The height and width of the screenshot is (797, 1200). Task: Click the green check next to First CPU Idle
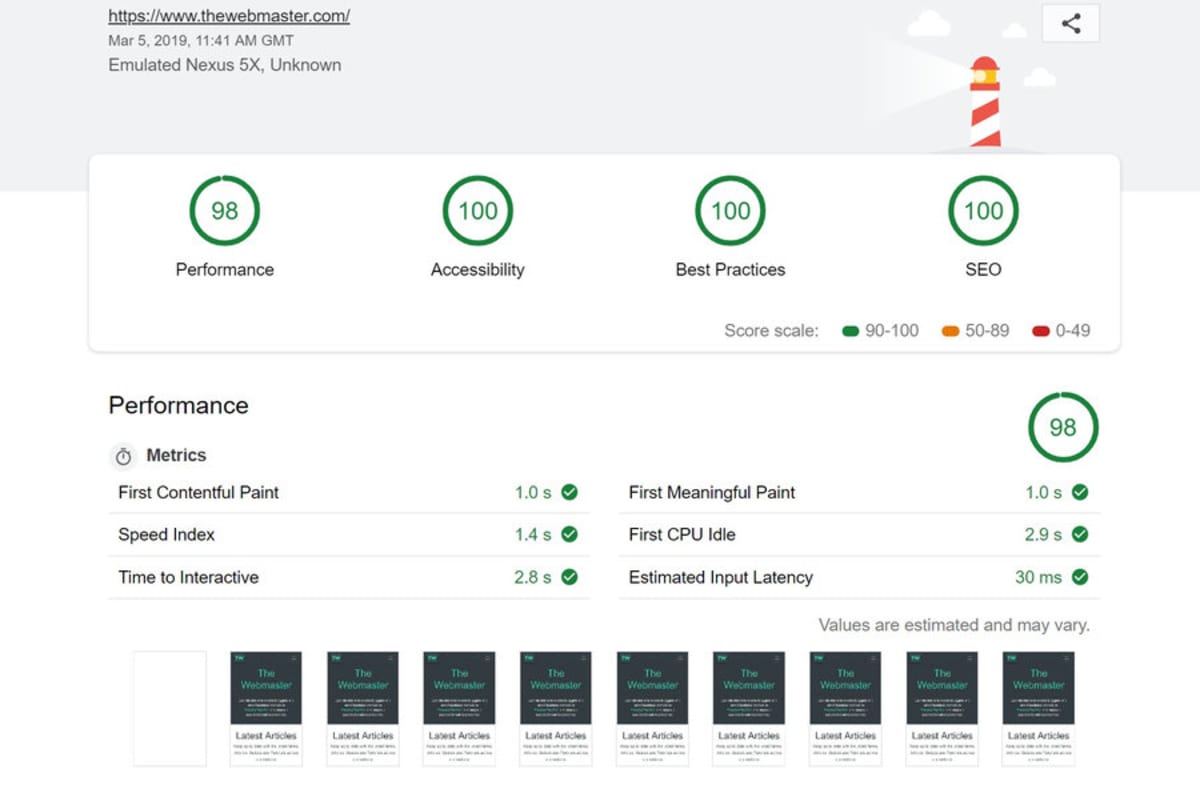tap(1080, 534)
